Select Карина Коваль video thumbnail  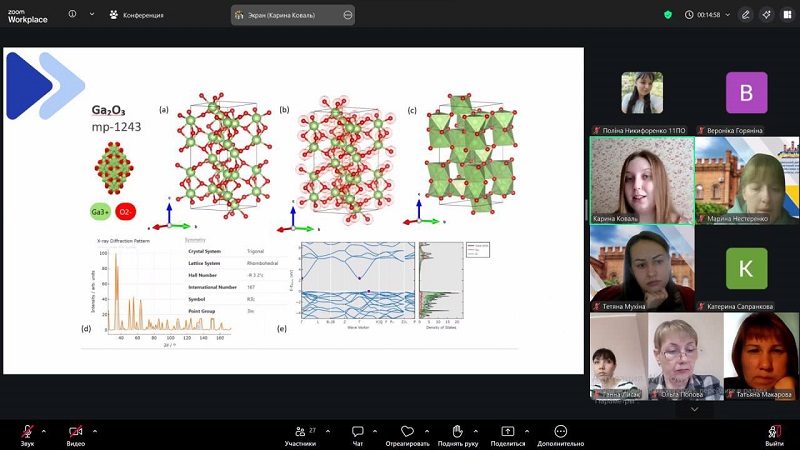[x=641, y=180]
